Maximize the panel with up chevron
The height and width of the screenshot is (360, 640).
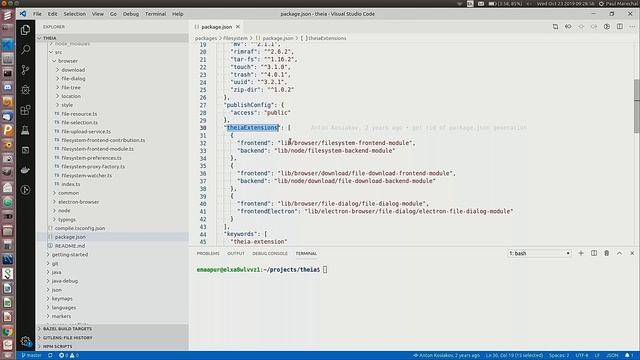619,253
